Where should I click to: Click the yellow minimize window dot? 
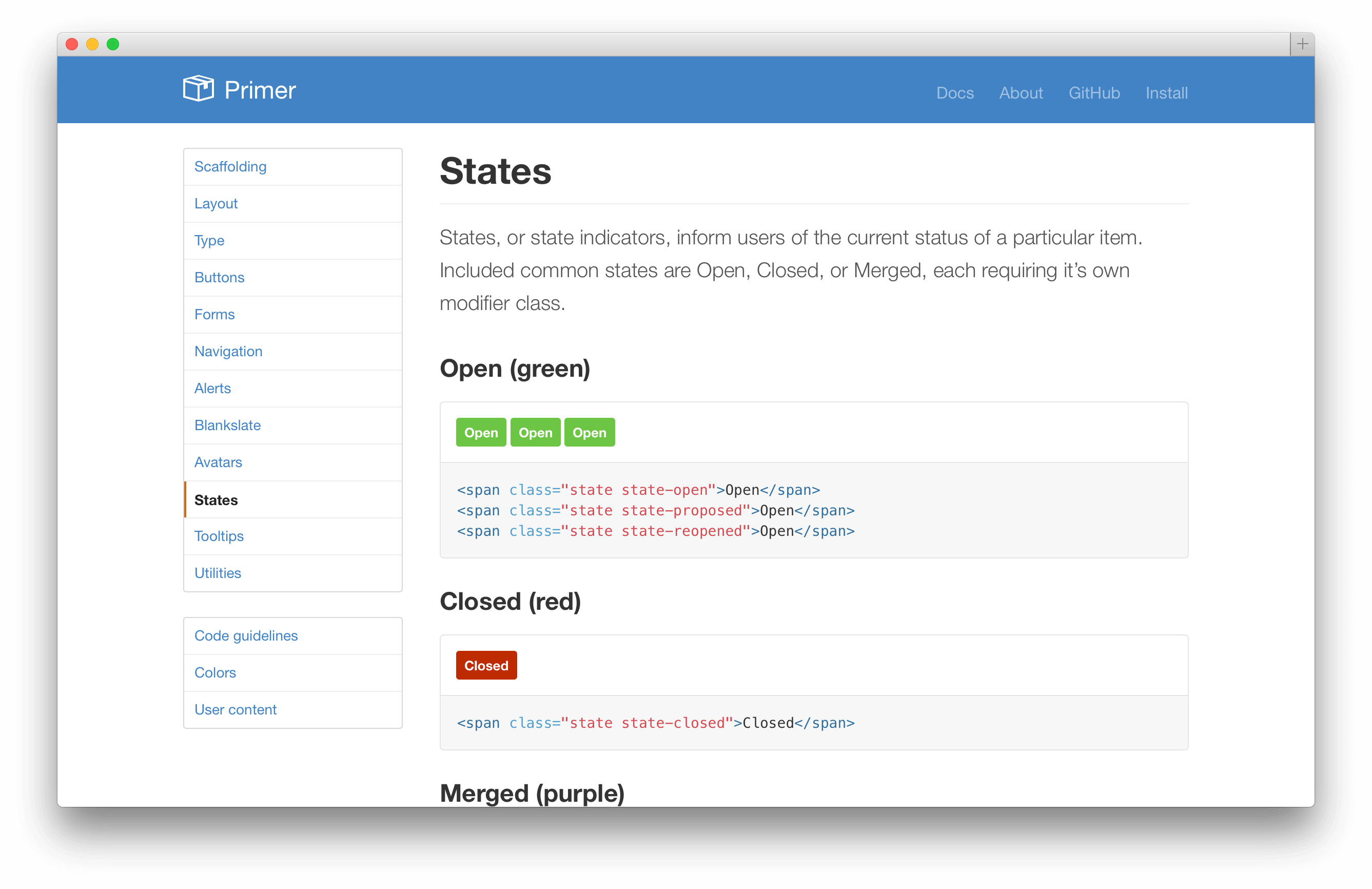(92, 44)
